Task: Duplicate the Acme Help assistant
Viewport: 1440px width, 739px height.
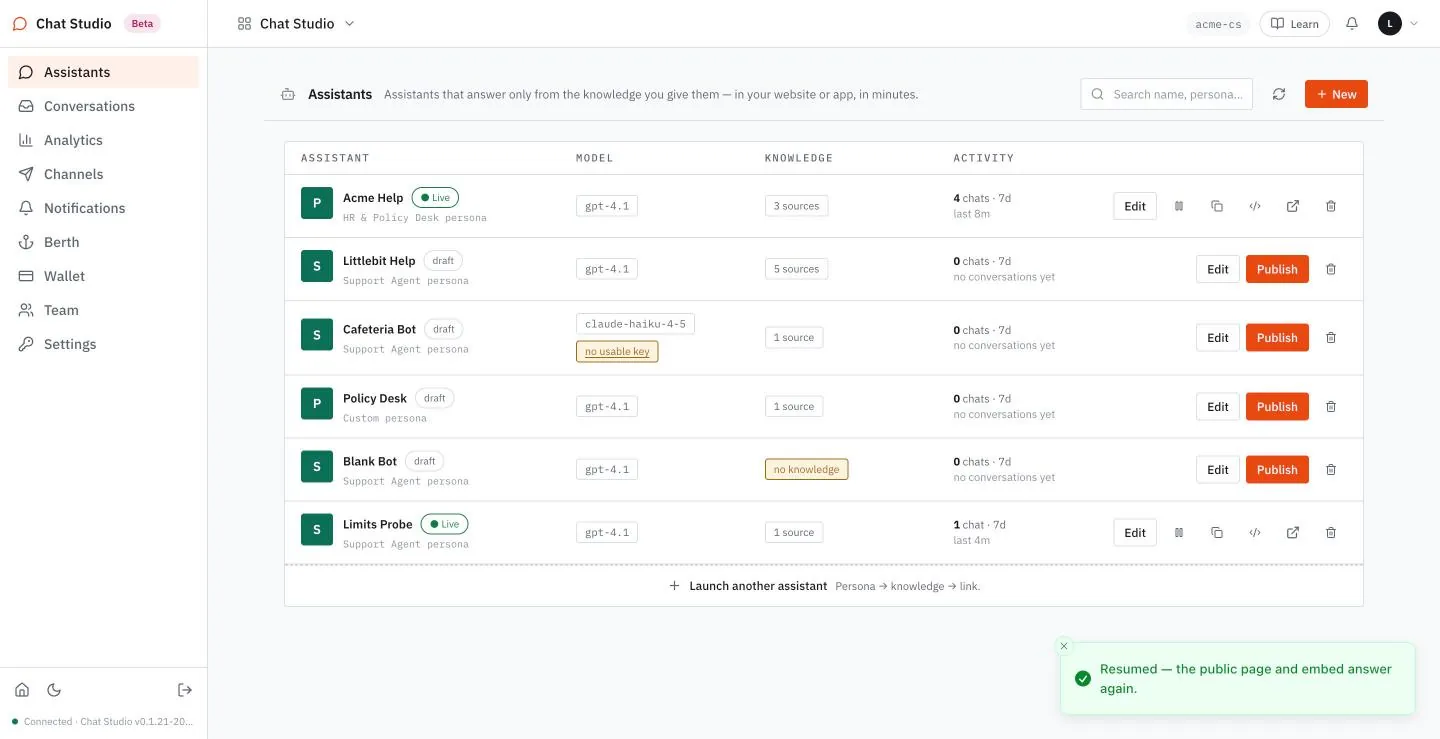Action: pos(1217,206)
